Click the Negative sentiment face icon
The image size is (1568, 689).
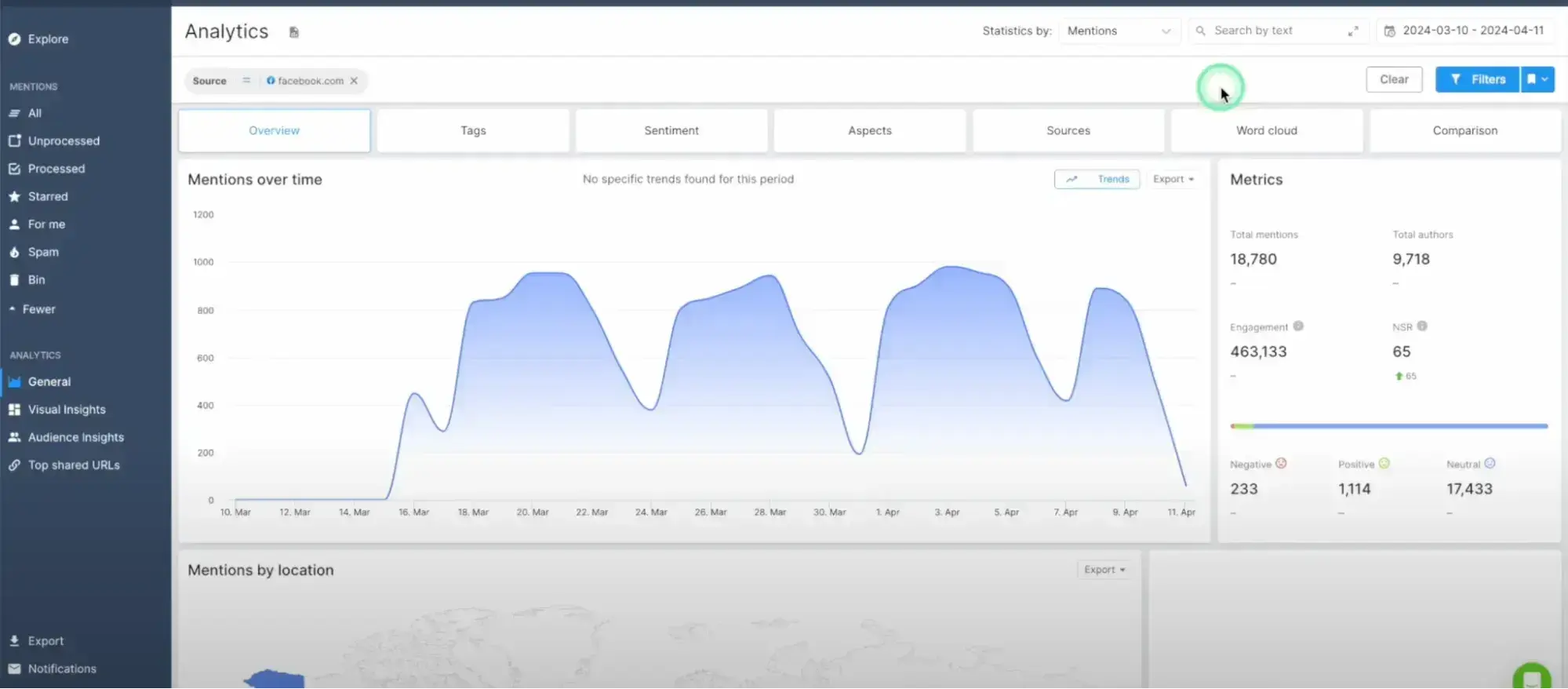point(1281,464)
